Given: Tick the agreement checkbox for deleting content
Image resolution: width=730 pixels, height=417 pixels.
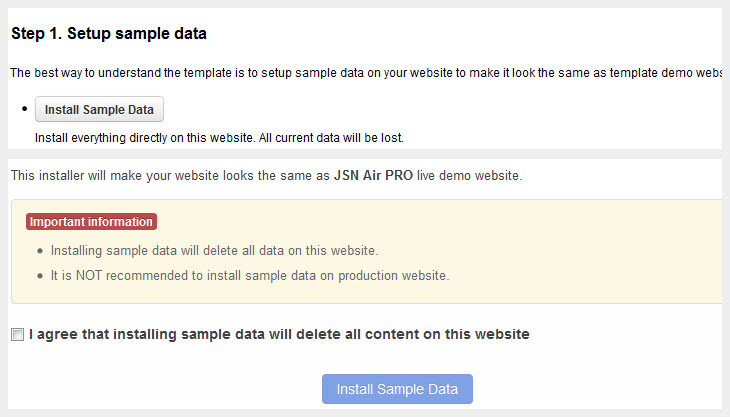Looking at the screenshot, I should point(17,335).
